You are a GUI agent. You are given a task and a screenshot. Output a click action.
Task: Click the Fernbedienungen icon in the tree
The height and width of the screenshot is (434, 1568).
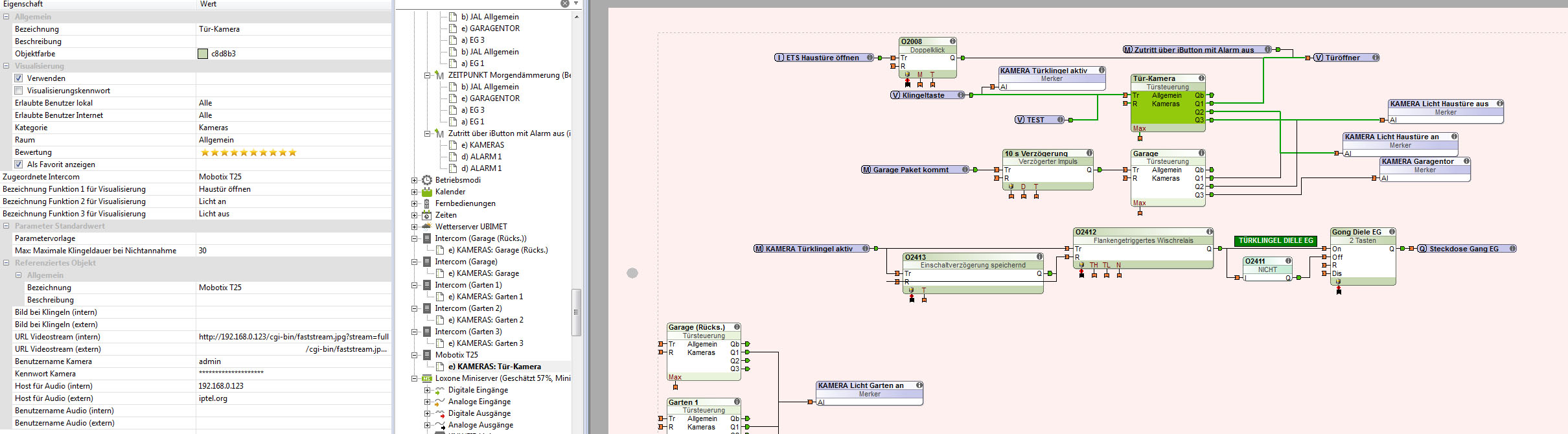(427, 203)
